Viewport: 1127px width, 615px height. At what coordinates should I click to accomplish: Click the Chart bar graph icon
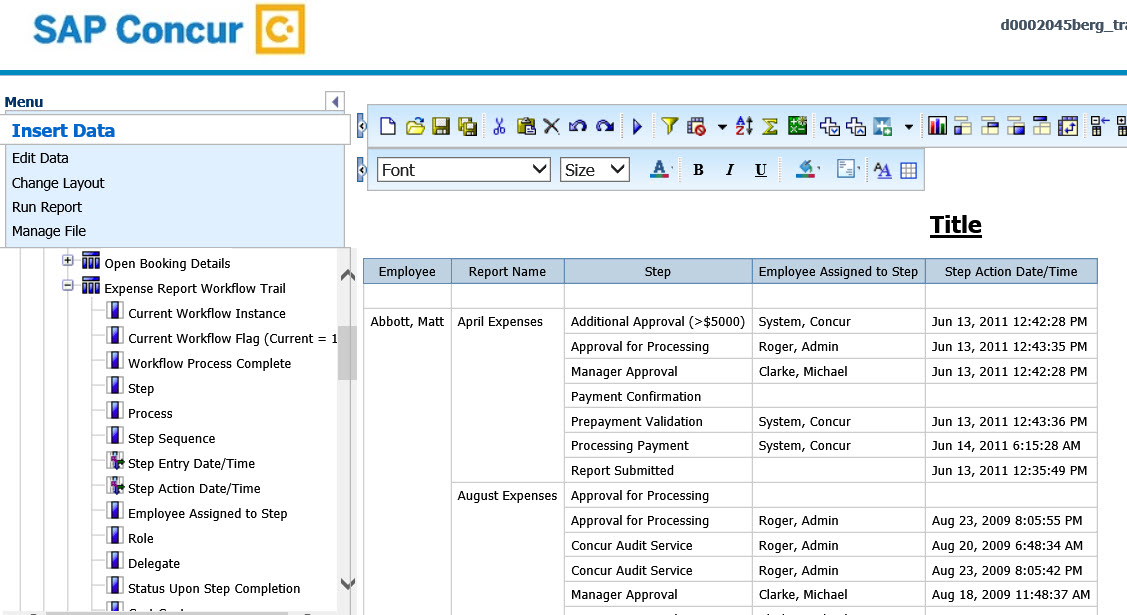click(x=937, y=126)
